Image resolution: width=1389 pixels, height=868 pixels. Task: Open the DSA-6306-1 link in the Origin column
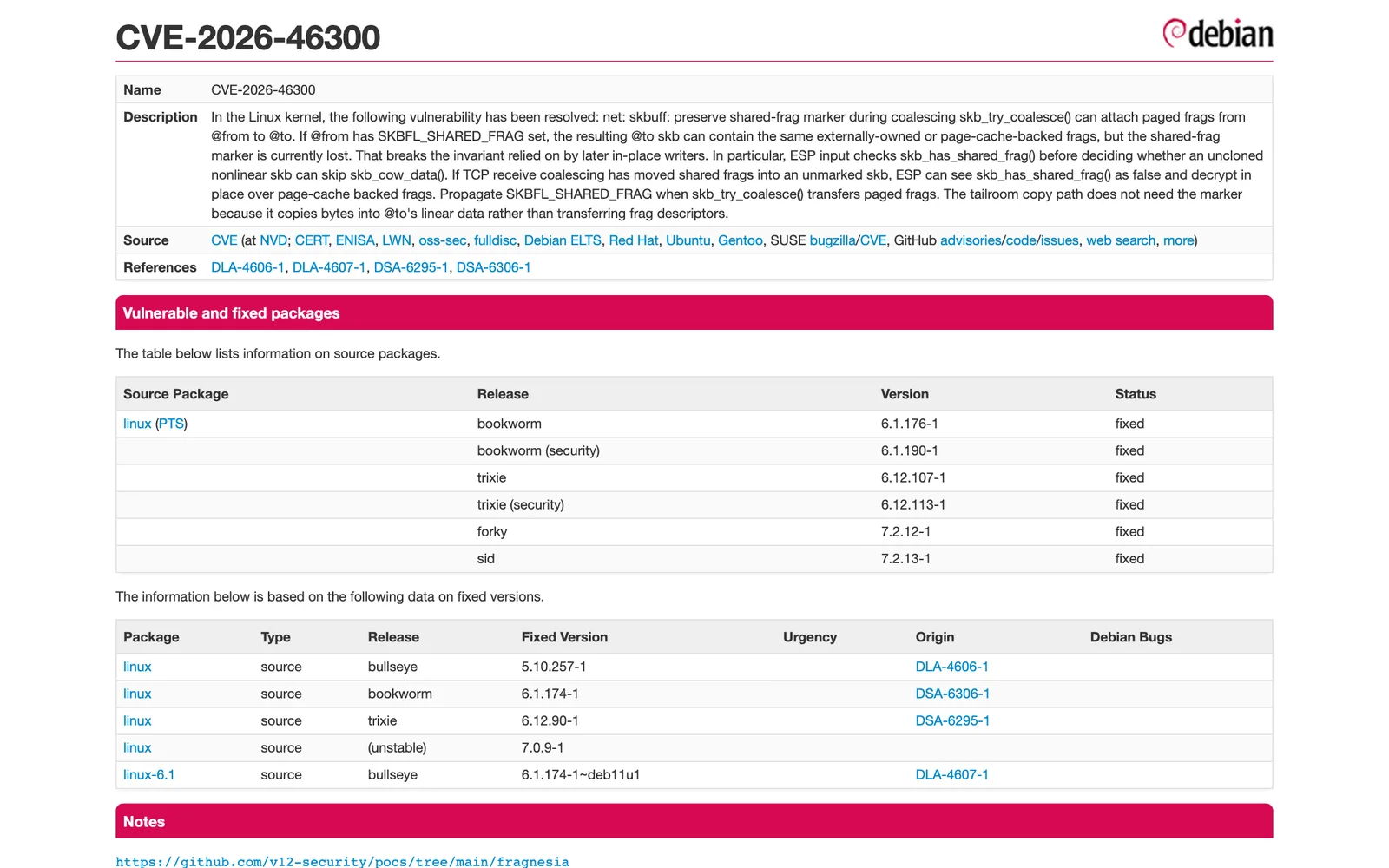click(952, 694)
